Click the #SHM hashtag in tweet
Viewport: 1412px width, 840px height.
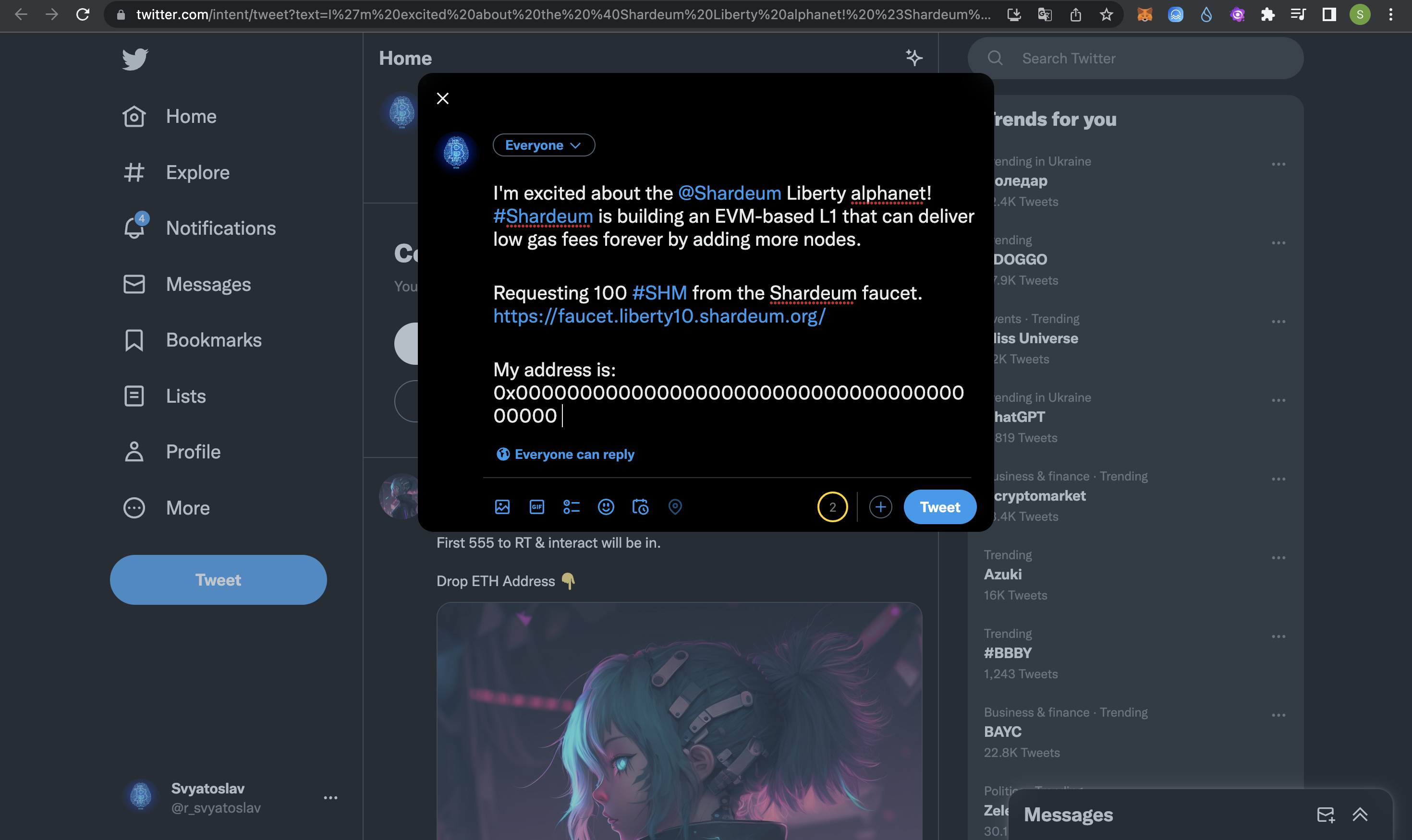tap(659, 293)
